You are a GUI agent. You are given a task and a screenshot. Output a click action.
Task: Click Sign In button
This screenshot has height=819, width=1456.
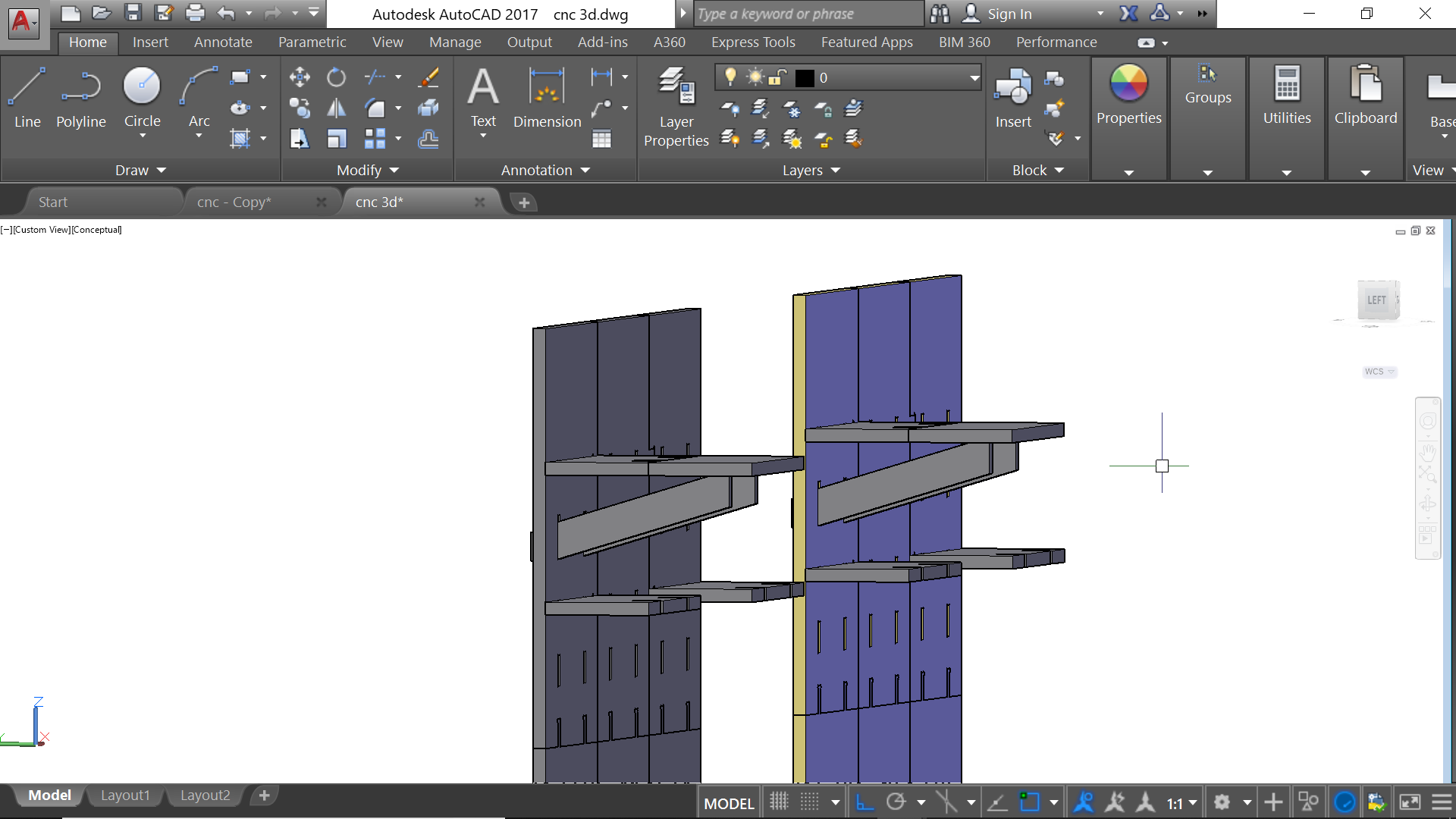pos(1009,14)
